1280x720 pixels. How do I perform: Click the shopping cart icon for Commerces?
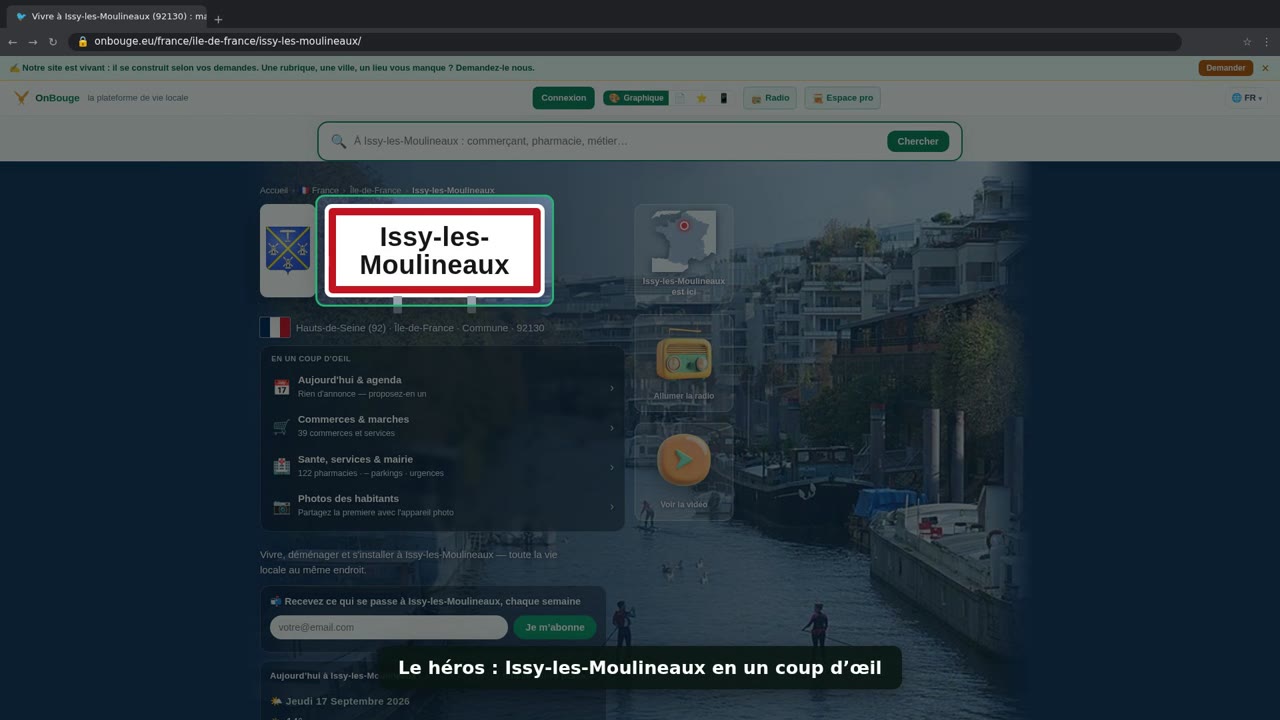point(282,427)
